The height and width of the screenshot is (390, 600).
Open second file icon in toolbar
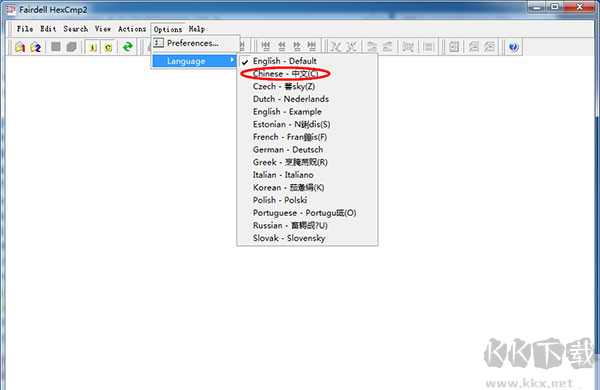pos(36,47)
